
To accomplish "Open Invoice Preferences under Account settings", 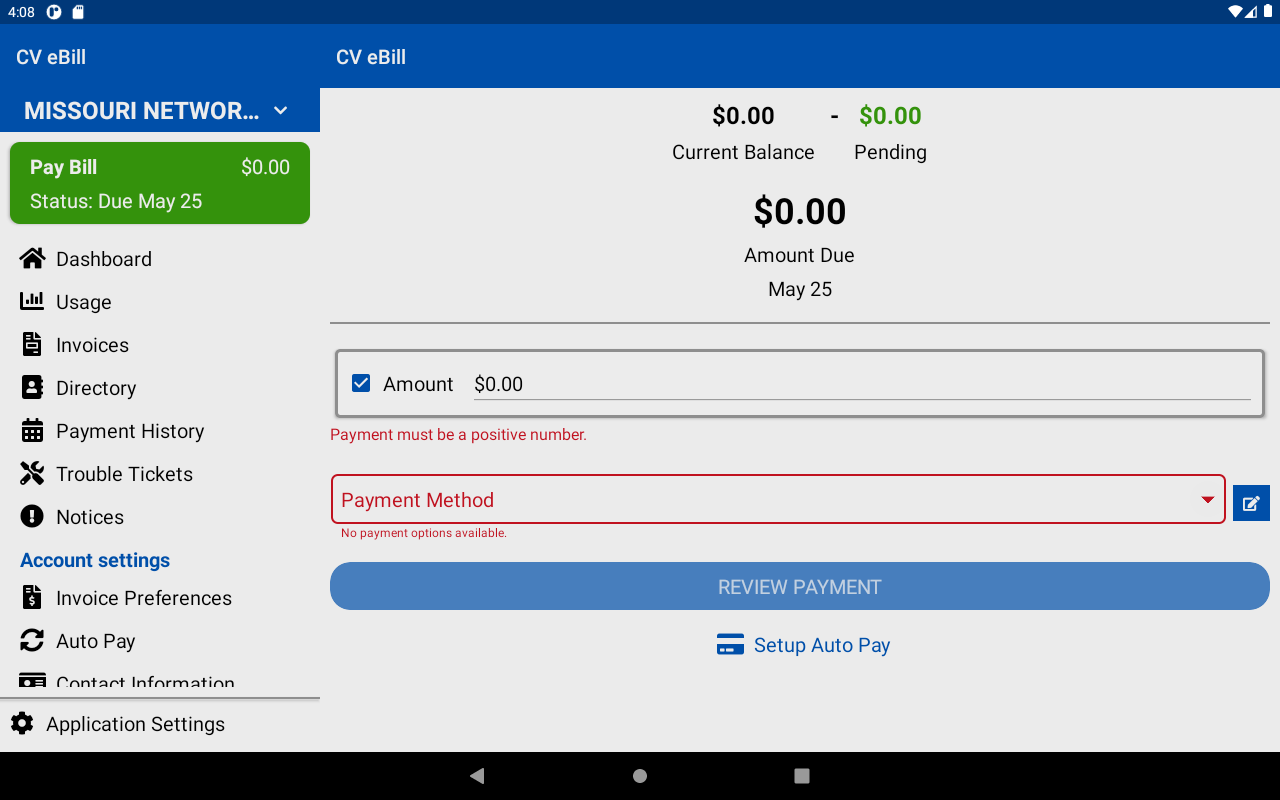I will [160, 598].
